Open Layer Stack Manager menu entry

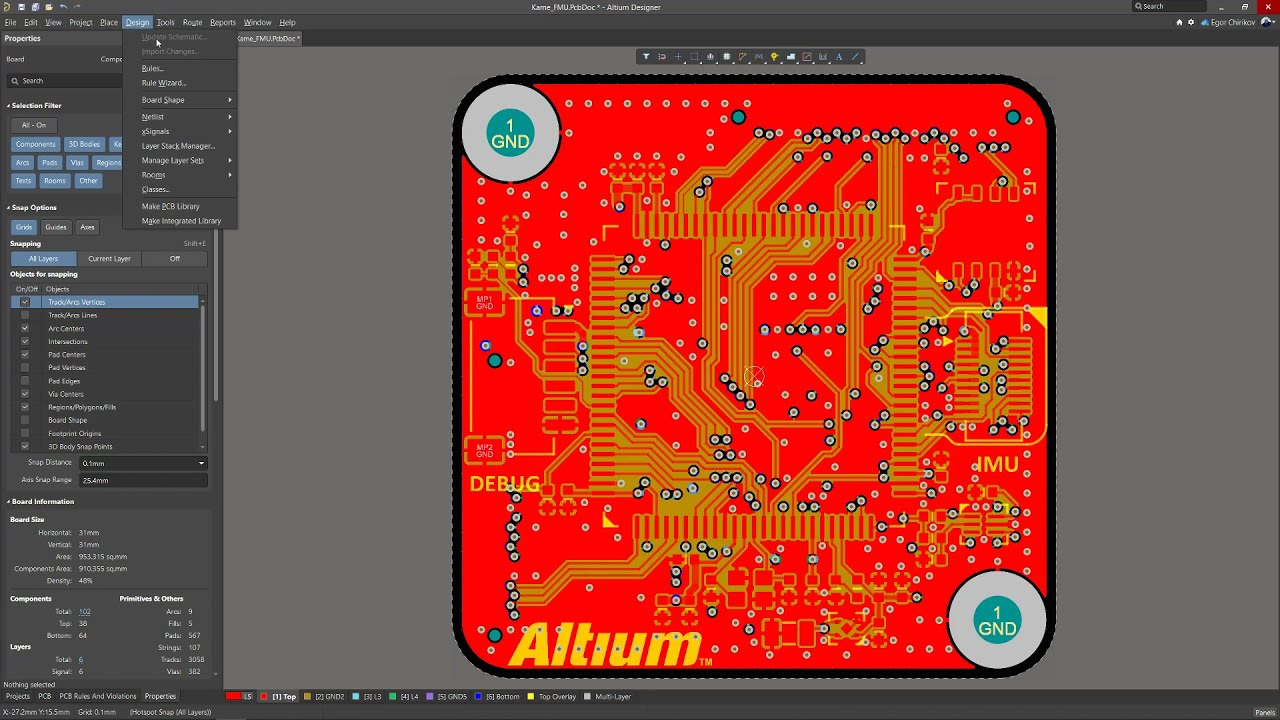180,146
